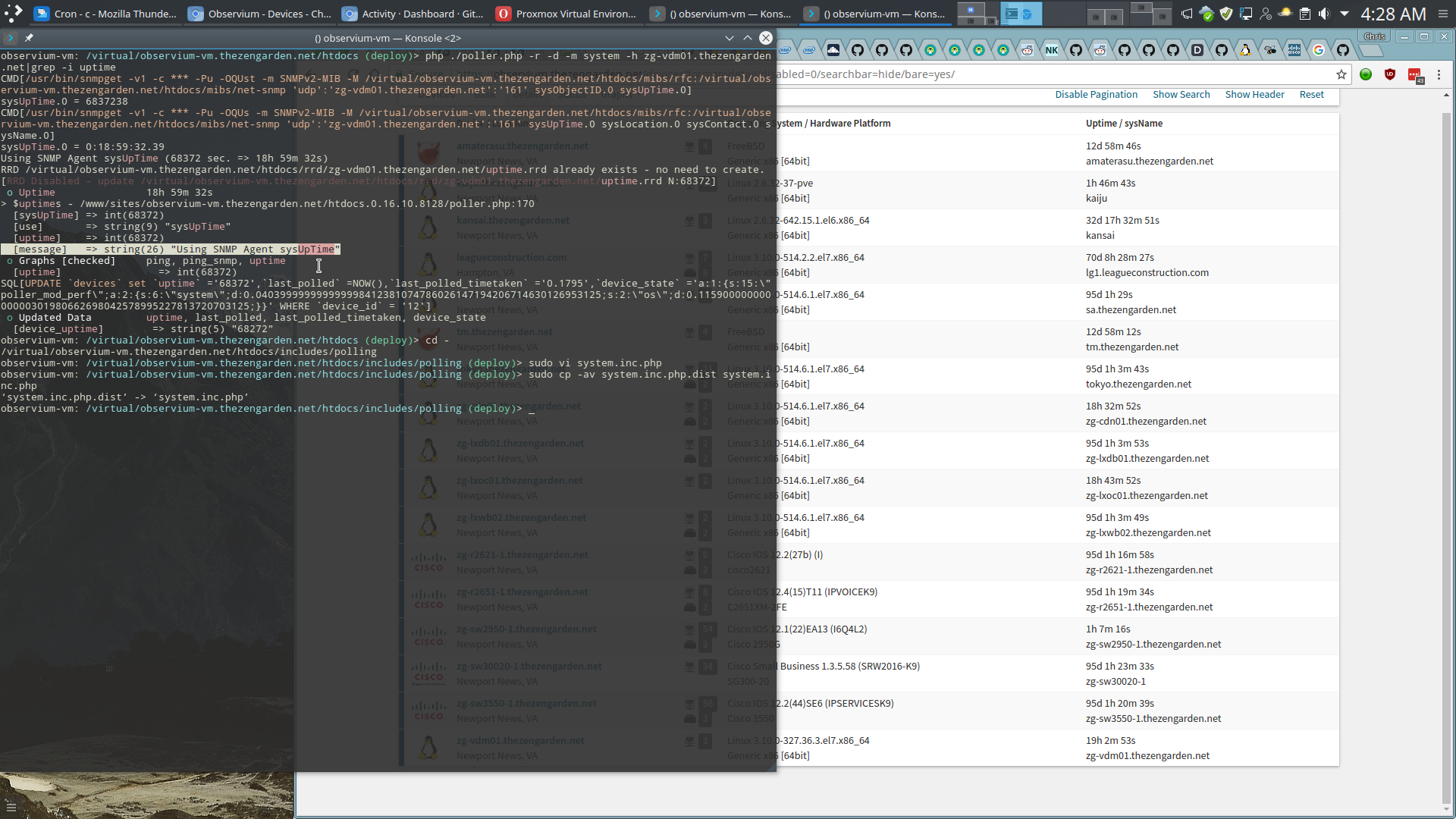The height and width of the screenshot is (819, 1456).
Task: Open clipboard tray icon
Action: 1305,14
